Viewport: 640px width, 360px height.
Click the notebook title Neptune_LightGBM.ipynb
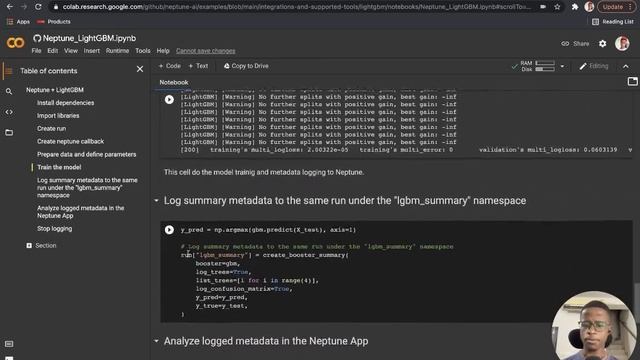[x=89, y=38]
